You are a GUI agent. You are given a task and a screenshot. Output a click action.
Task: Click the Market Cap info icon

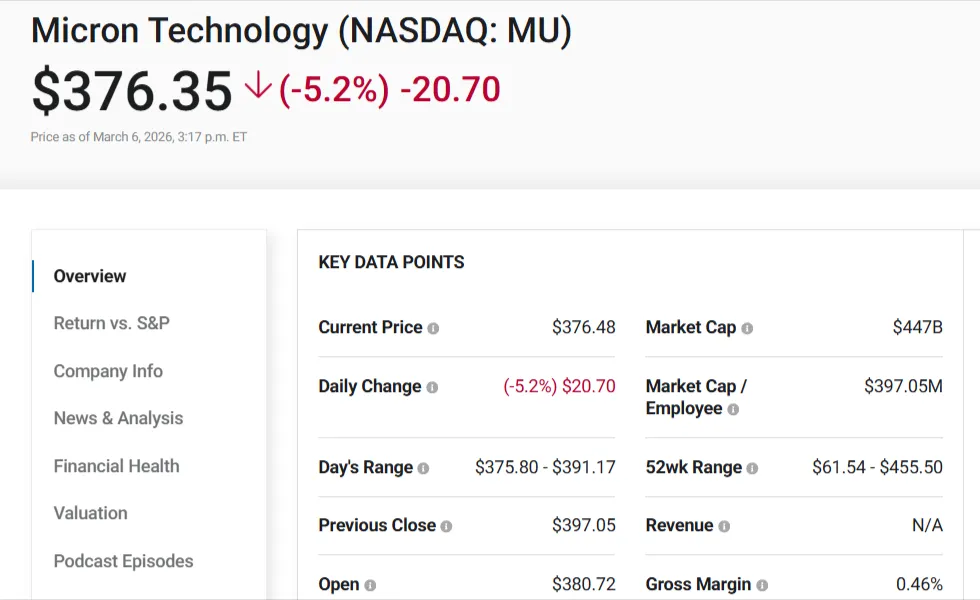(745, 327)
